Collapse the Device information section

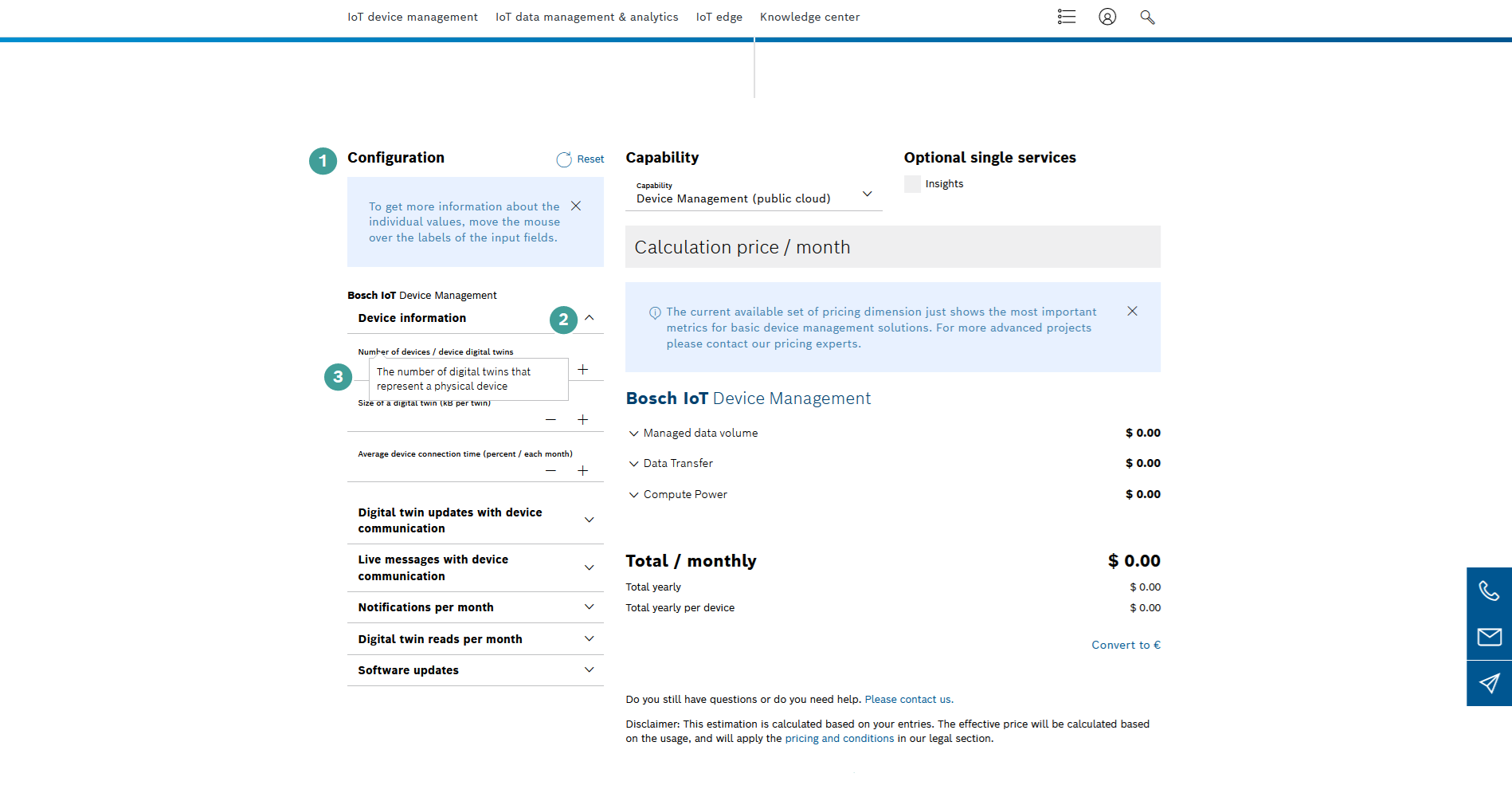click(590, 318)
